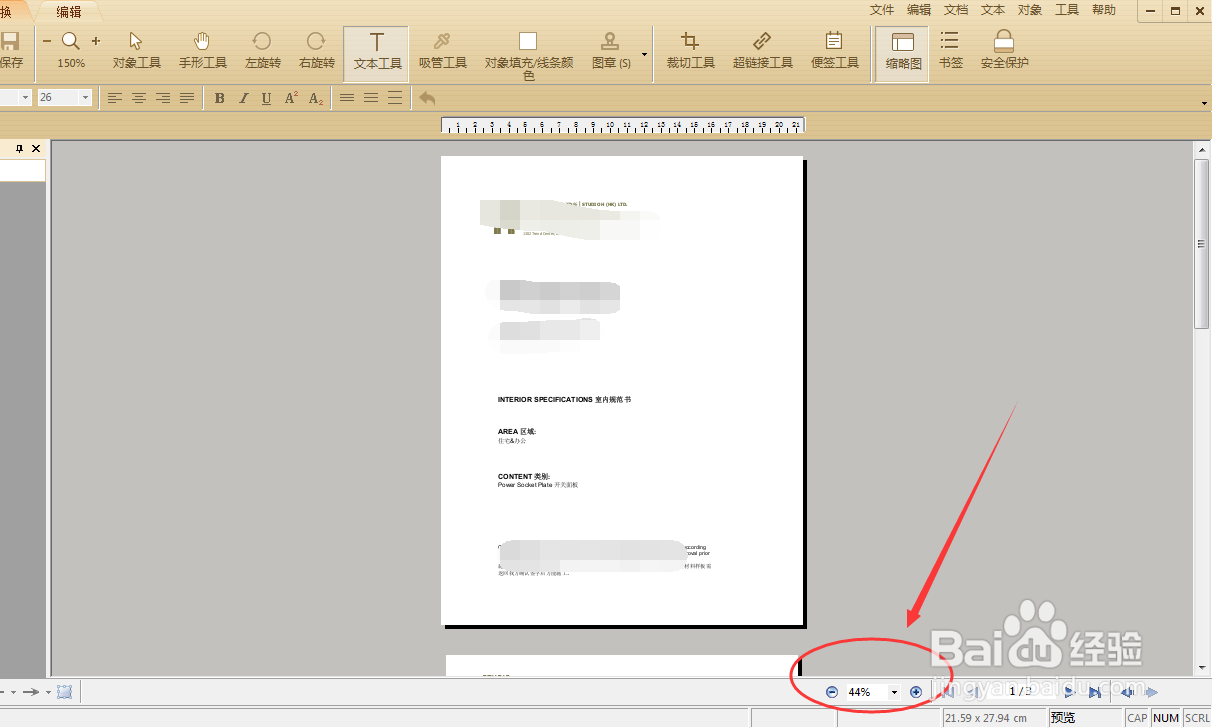Zoom out with the toolbar minus button
The width and height of the screenshot is (1212, 728).
[46, 41]
